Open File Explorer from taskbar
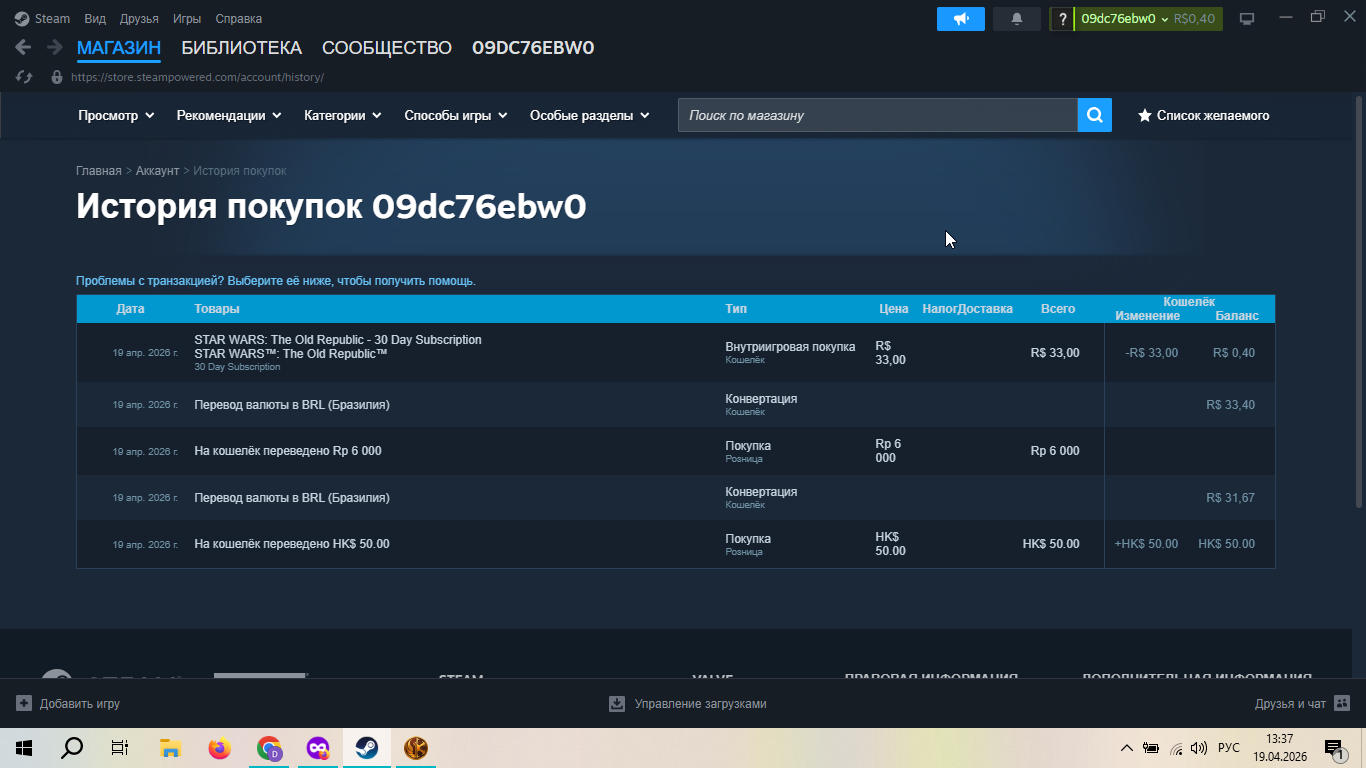Screen dimensions: 1366x768 170,748
